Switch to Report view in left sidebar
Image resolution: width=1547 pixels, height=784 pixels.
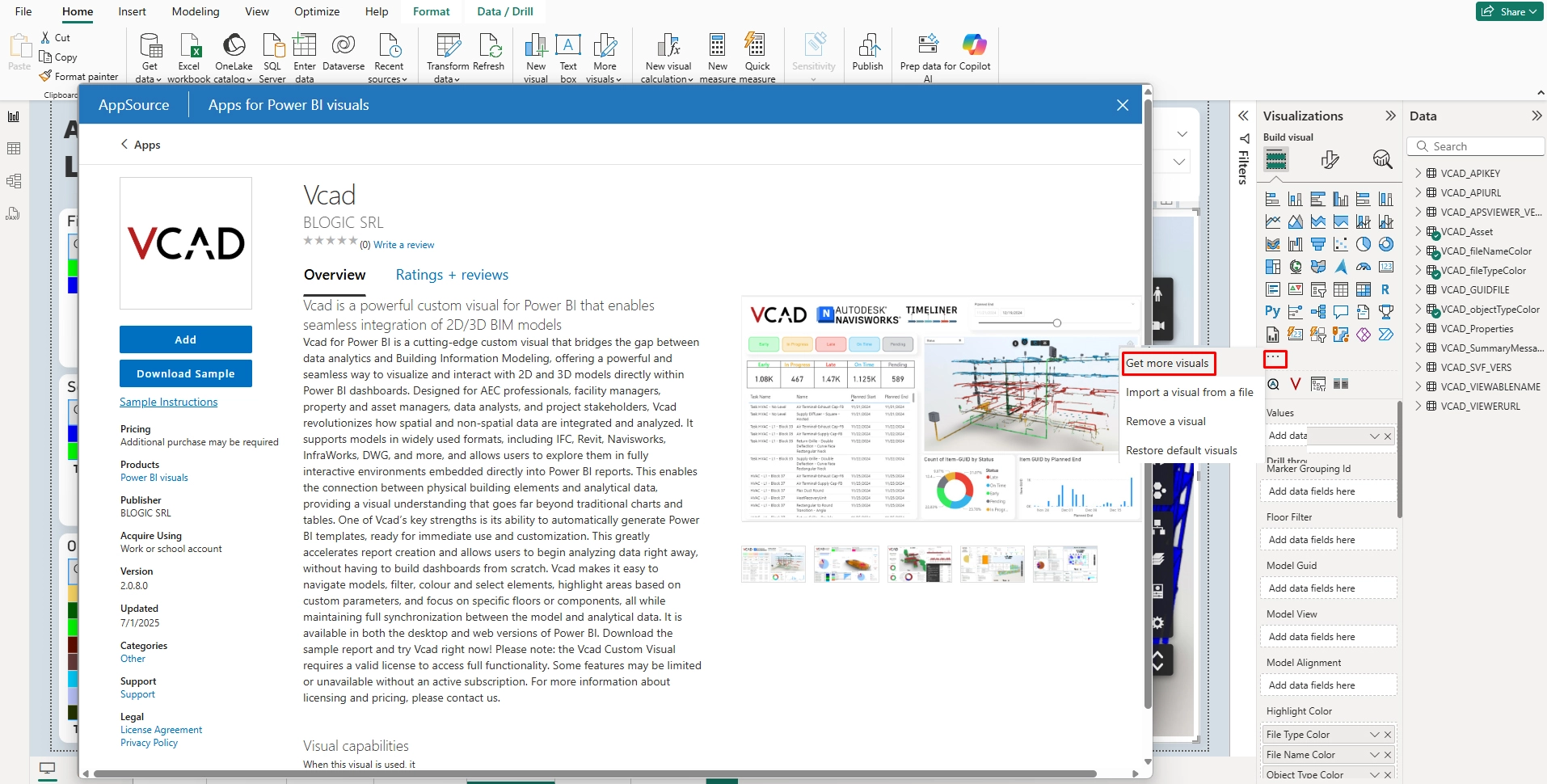coord(14,116)
